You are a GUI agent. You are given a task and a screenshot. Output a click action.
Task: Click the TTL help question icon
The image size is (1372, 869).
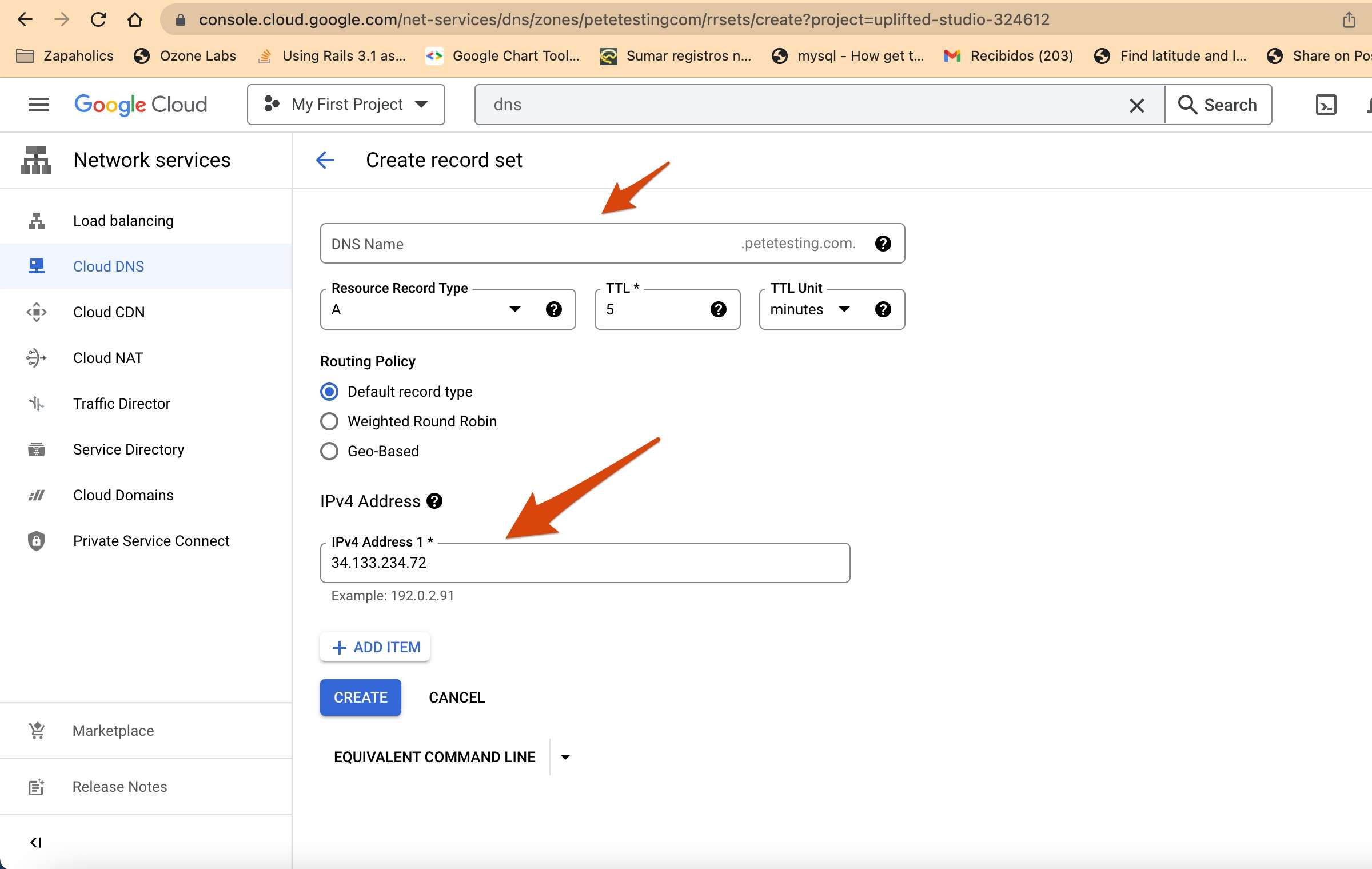(718, 309)
